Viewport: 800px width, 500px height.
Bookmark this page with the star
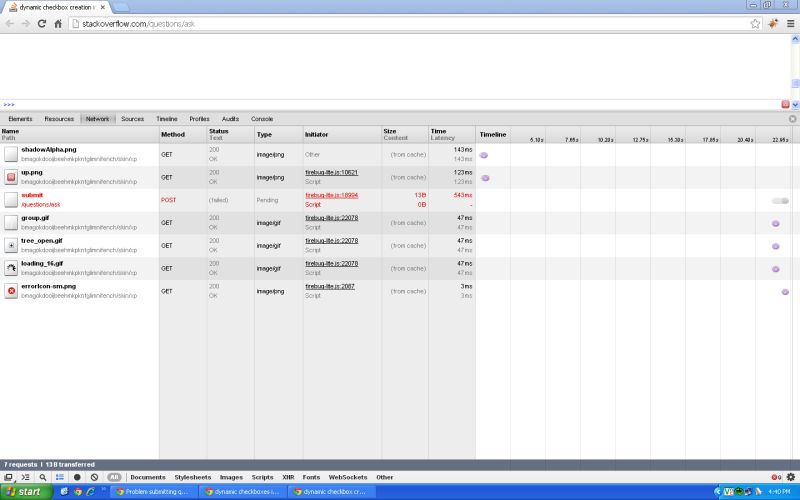click(755, 23)
